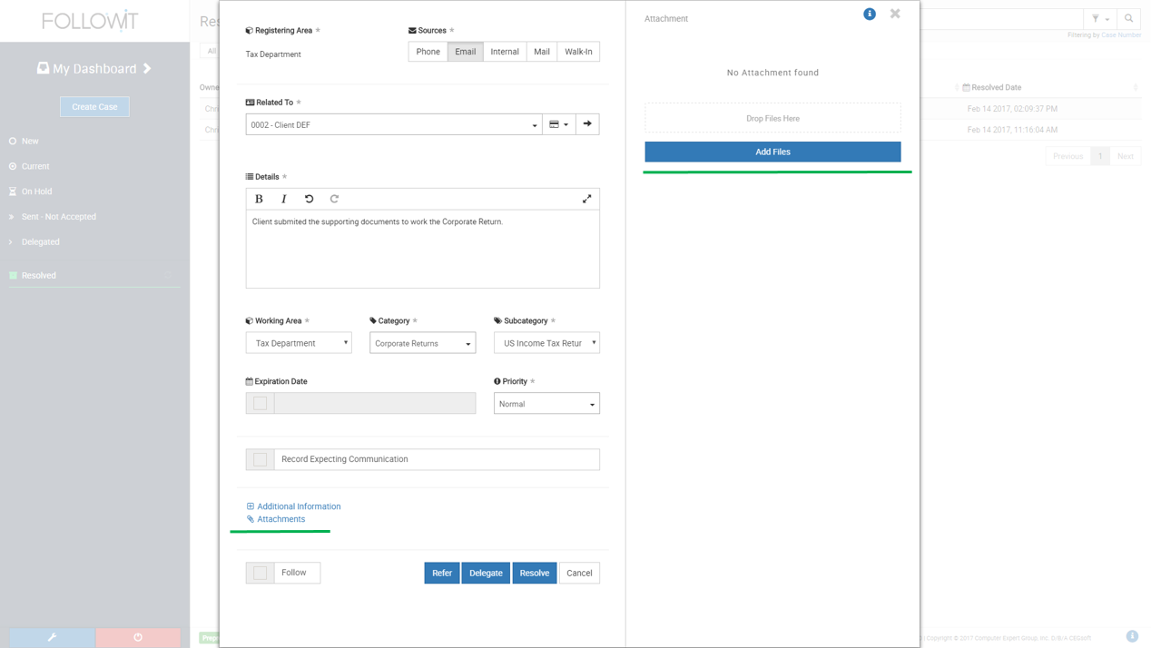Check the Follow checkbox
The height and width of the screenshot is (648, 1151).
click(x=260, y=573)
